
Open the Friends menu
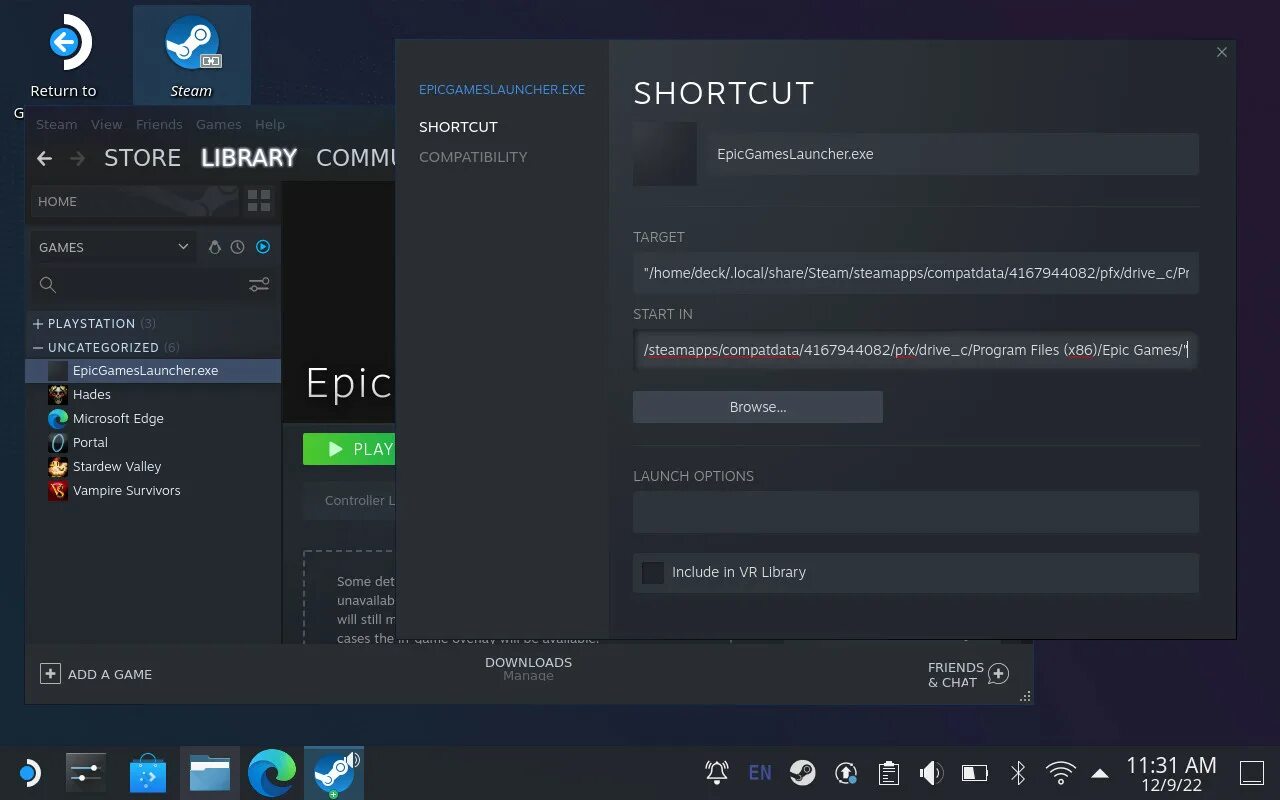pos(159,124)
